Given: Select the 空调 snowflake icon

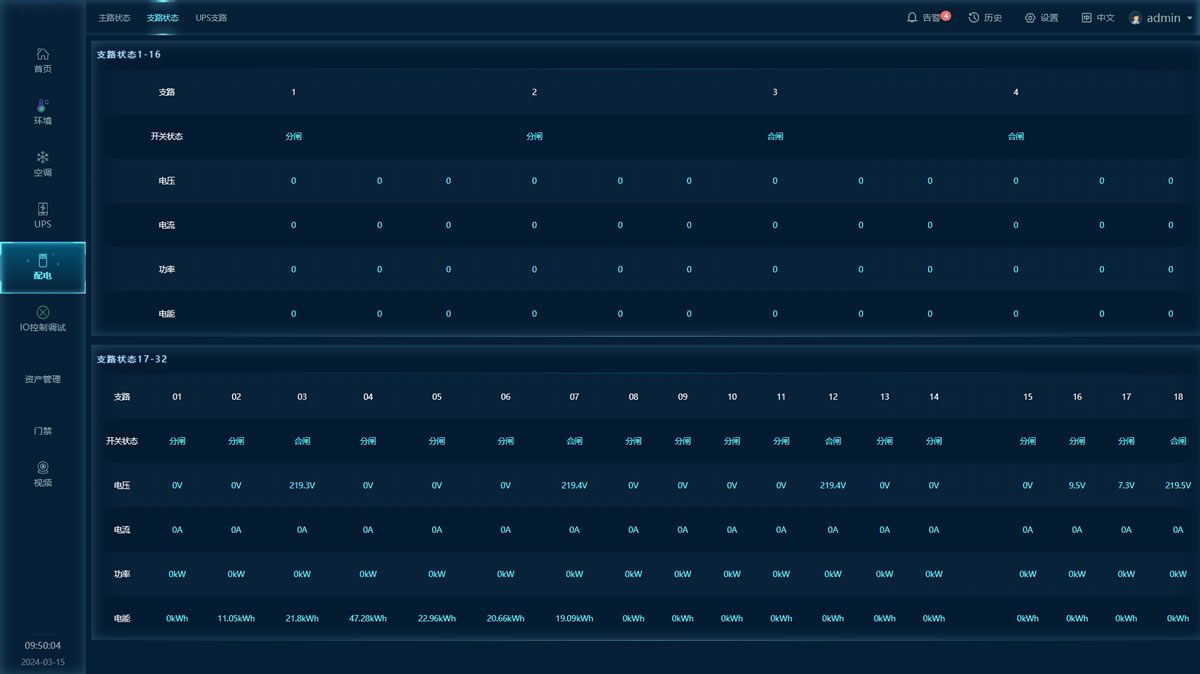Looking at the screenshot, I should click(x=42, y=157).
